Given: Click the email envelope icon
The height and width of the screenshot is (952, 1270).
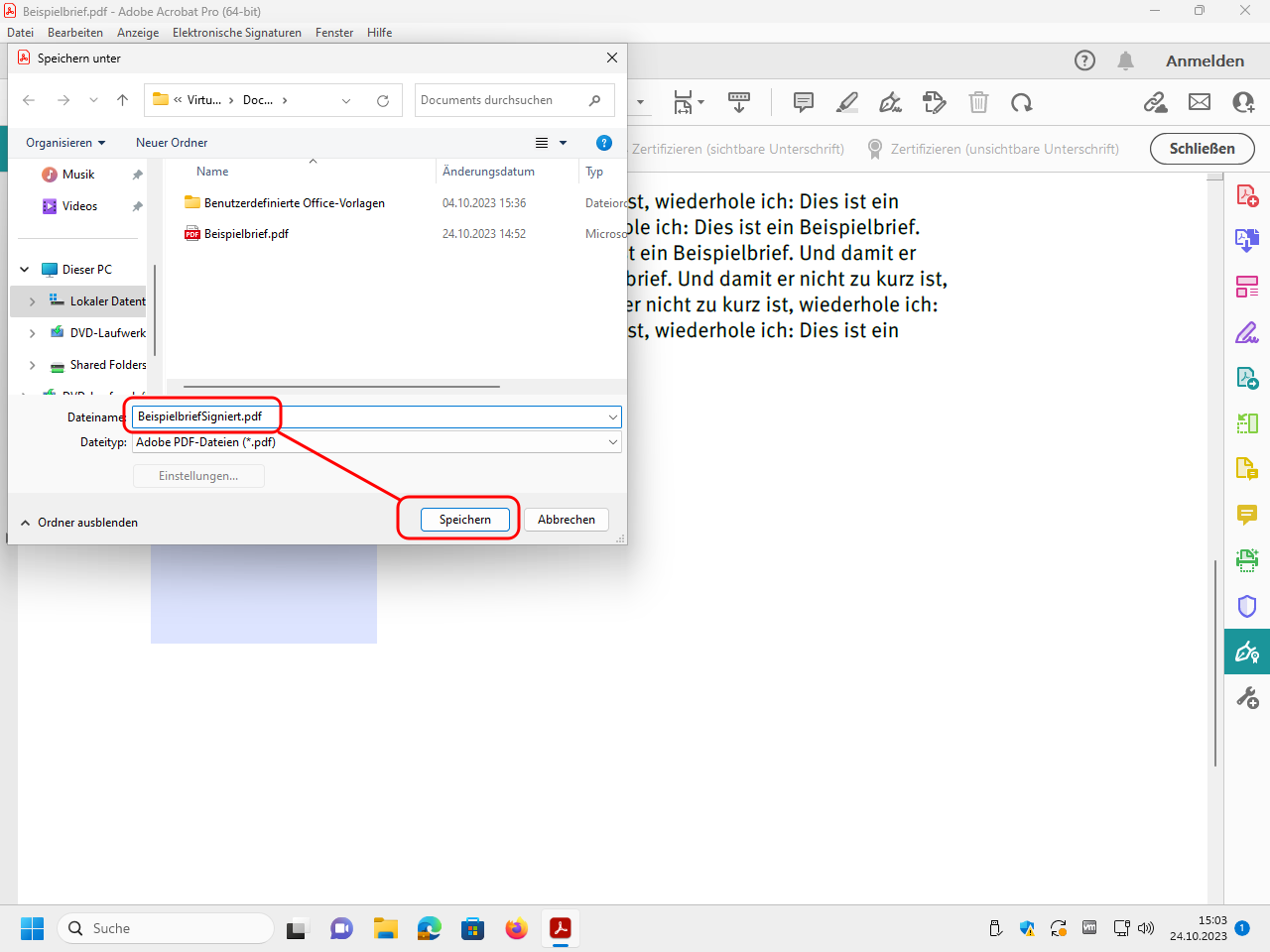Looking at the screenshot, I should (1200, 102).
